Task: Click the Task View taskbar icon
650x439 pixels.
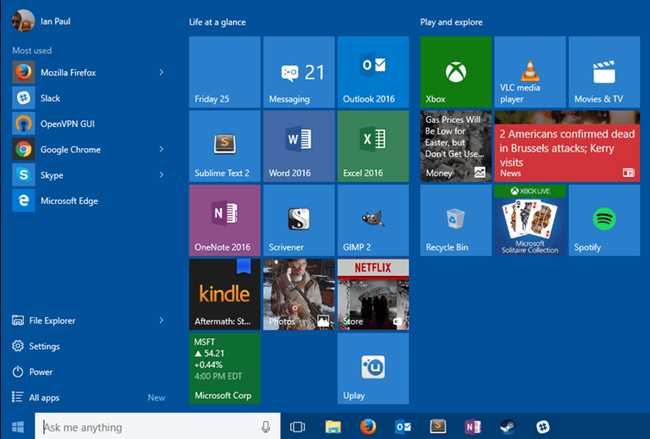Action: 297,427
